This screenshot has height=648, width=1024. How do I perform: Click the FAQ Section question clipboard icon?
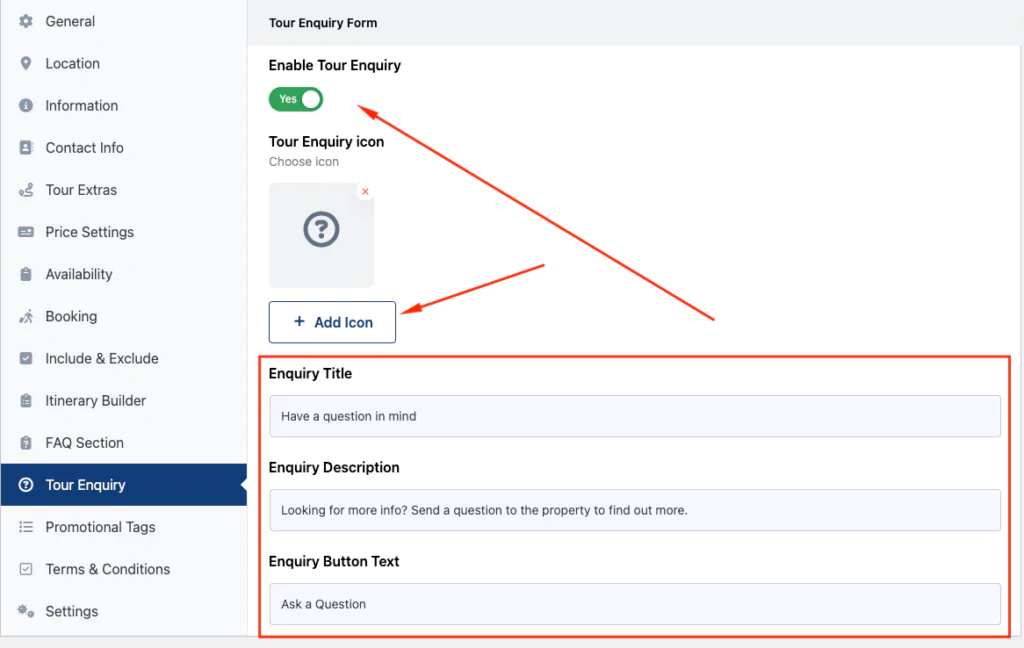(x=25, y=443)
